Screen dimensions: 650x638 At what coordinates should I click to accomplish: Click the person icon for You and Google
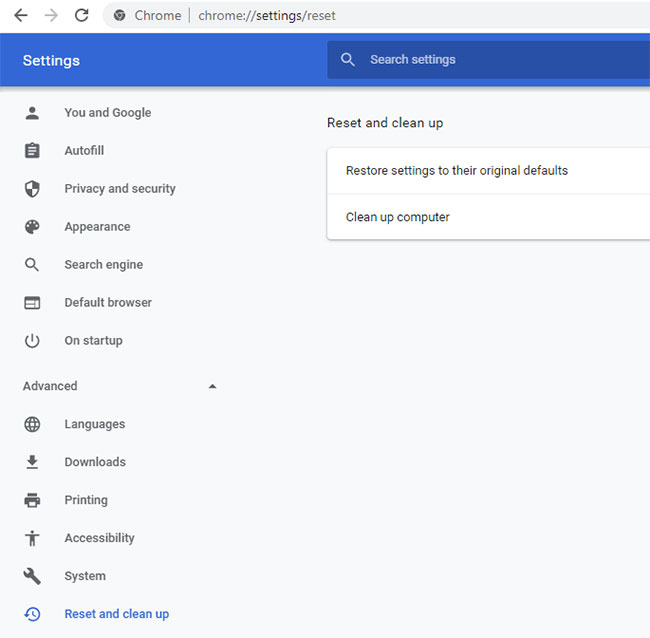(32, 113)
